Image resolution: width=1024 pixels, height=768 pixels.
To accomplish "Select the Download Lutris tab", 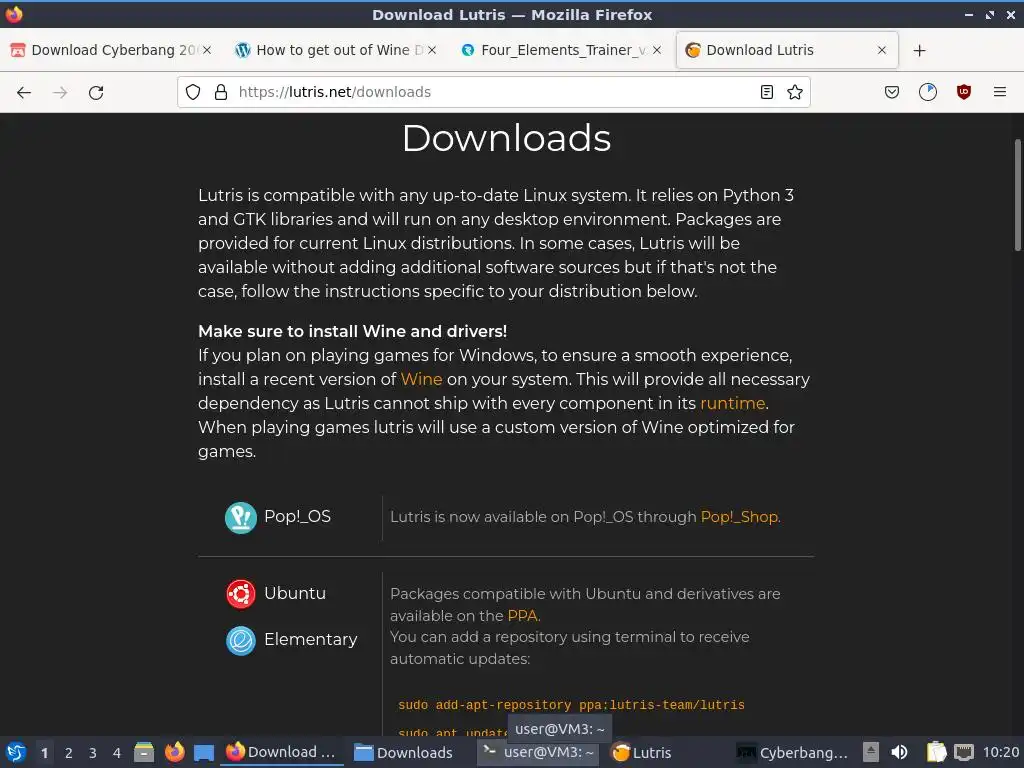I will [x=786, y=50].
